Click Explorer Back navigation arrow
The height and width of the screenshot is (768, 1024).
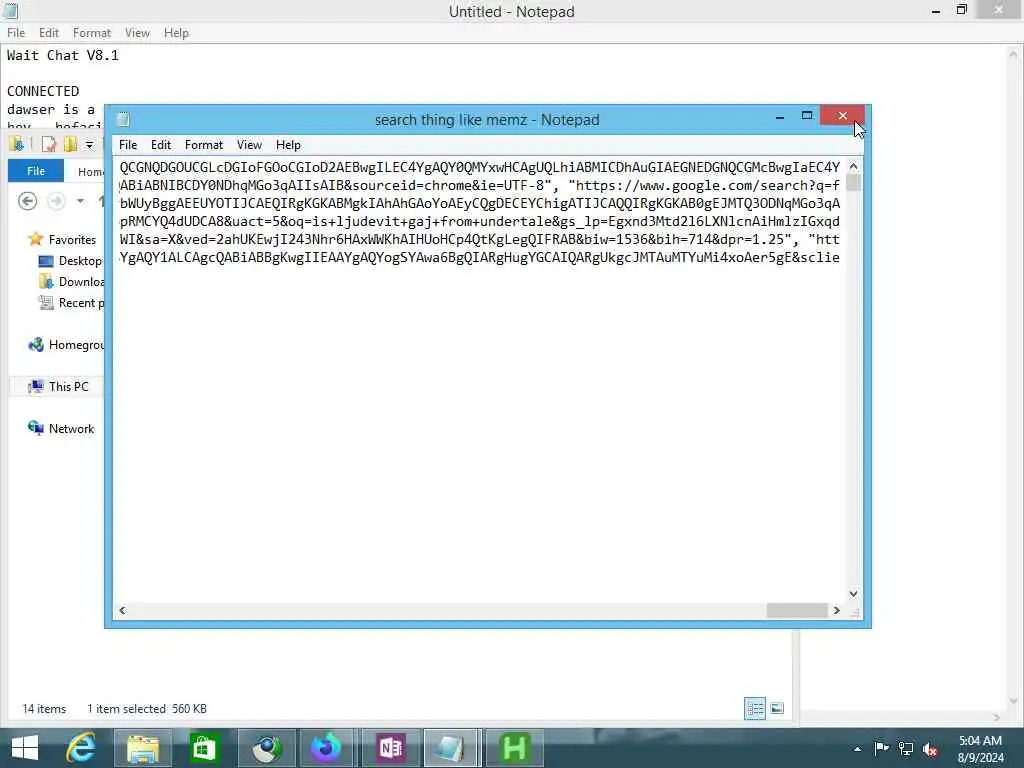tap(27, 201)
